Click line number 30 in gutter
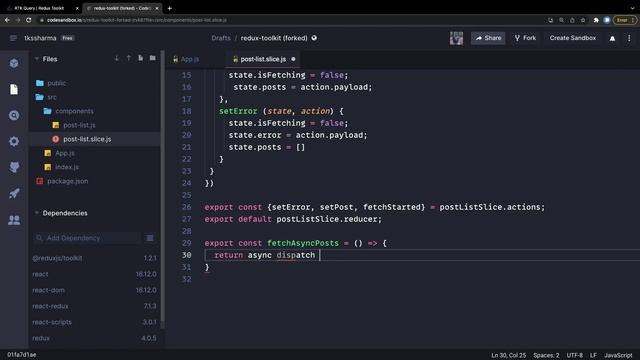This screenshot has width=640, height=360. pyautogui.click(x=187, y=255)
